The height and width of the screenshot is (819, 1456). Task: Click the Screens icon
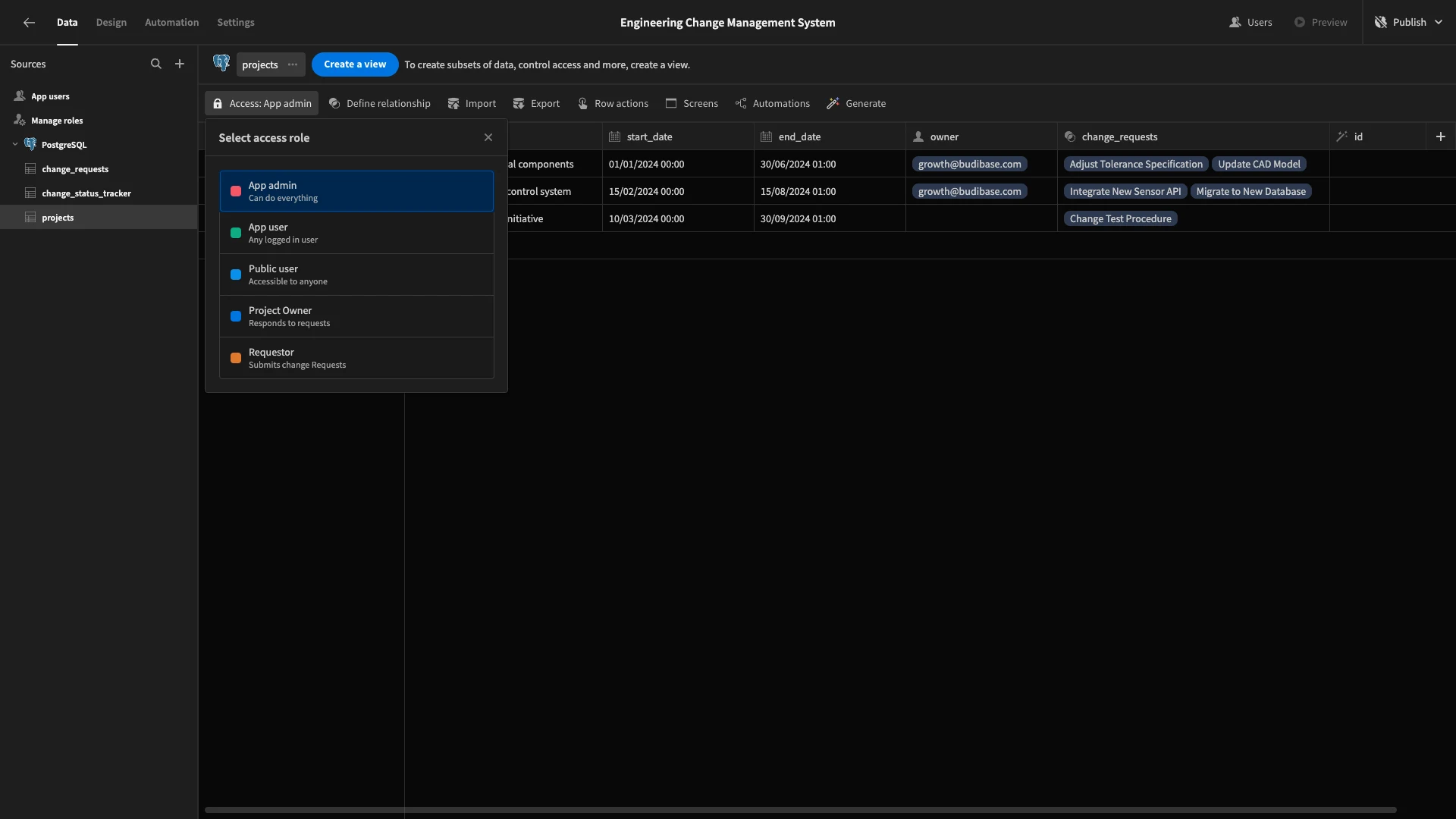671,104
